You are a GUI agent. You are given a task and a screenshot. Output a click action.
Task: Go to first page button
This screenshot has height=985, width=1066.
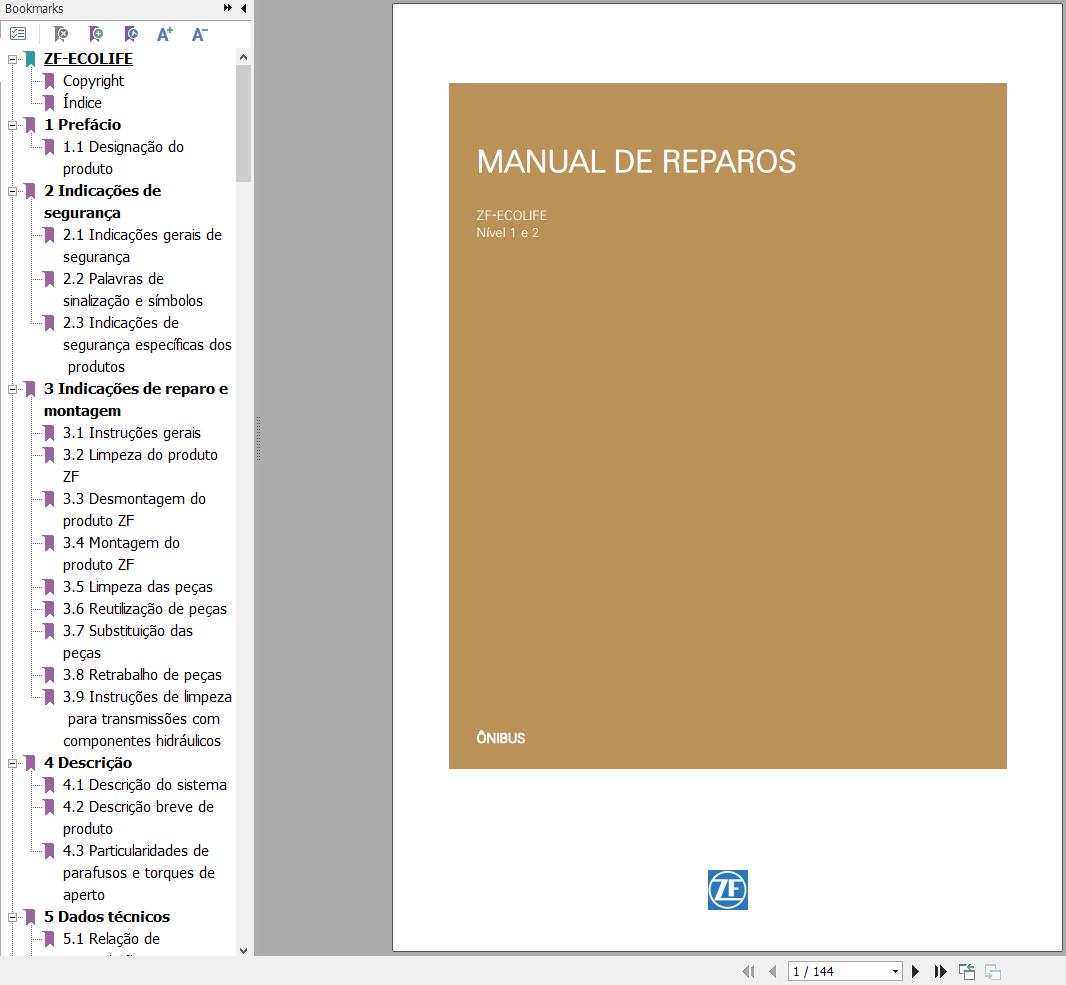(x=749, y=971)
